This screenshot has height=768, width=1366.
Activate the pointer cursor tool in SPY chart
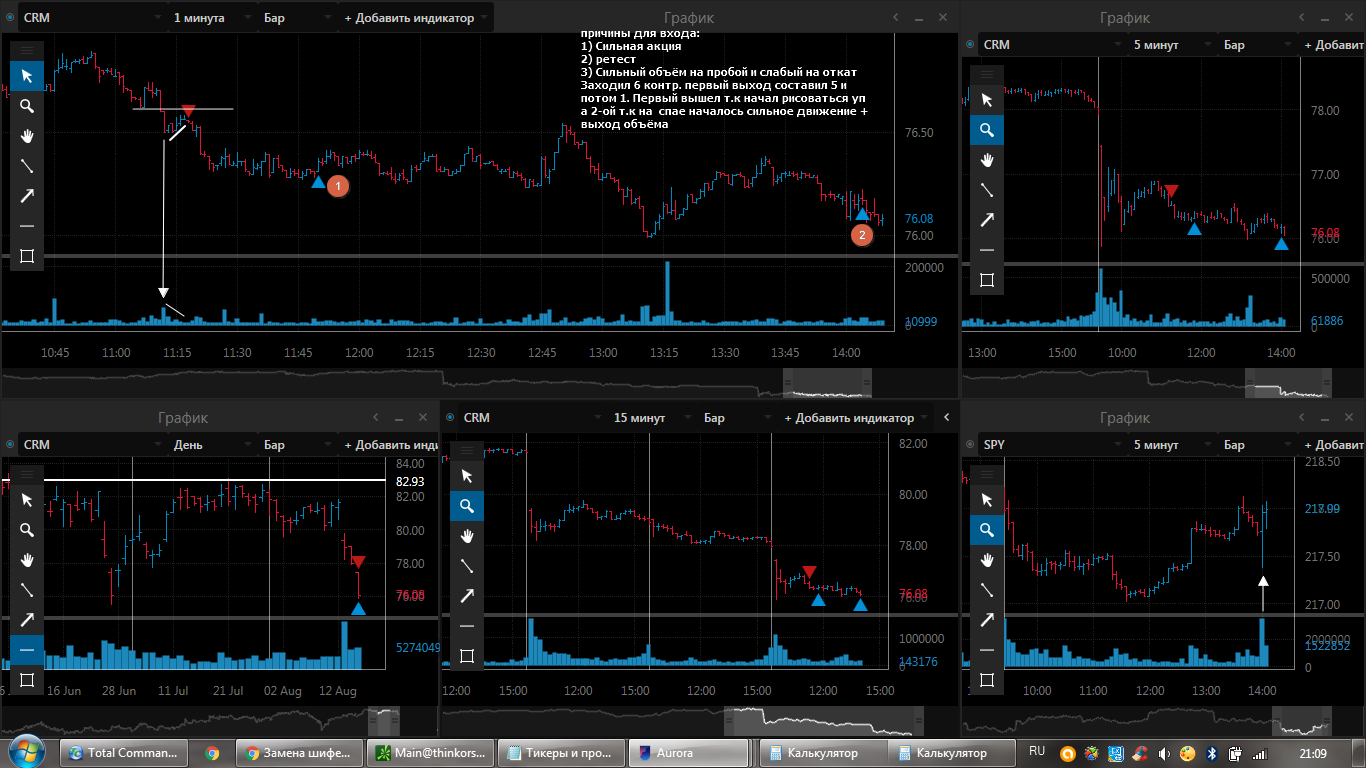[987, 499]
